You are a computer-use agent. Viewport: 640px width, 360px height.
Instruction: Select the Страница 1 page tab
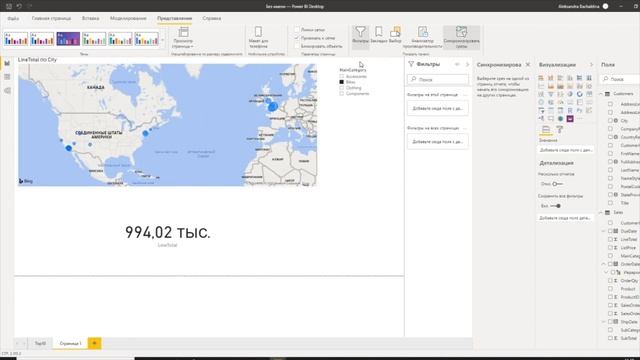point(70,343)
